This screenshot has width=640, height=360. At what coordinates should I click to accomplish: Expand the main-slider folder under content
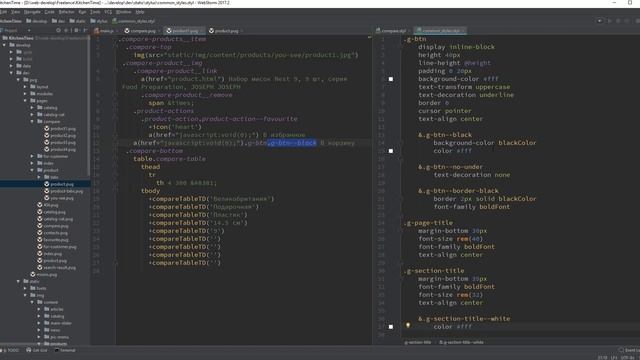coord(39,323)
